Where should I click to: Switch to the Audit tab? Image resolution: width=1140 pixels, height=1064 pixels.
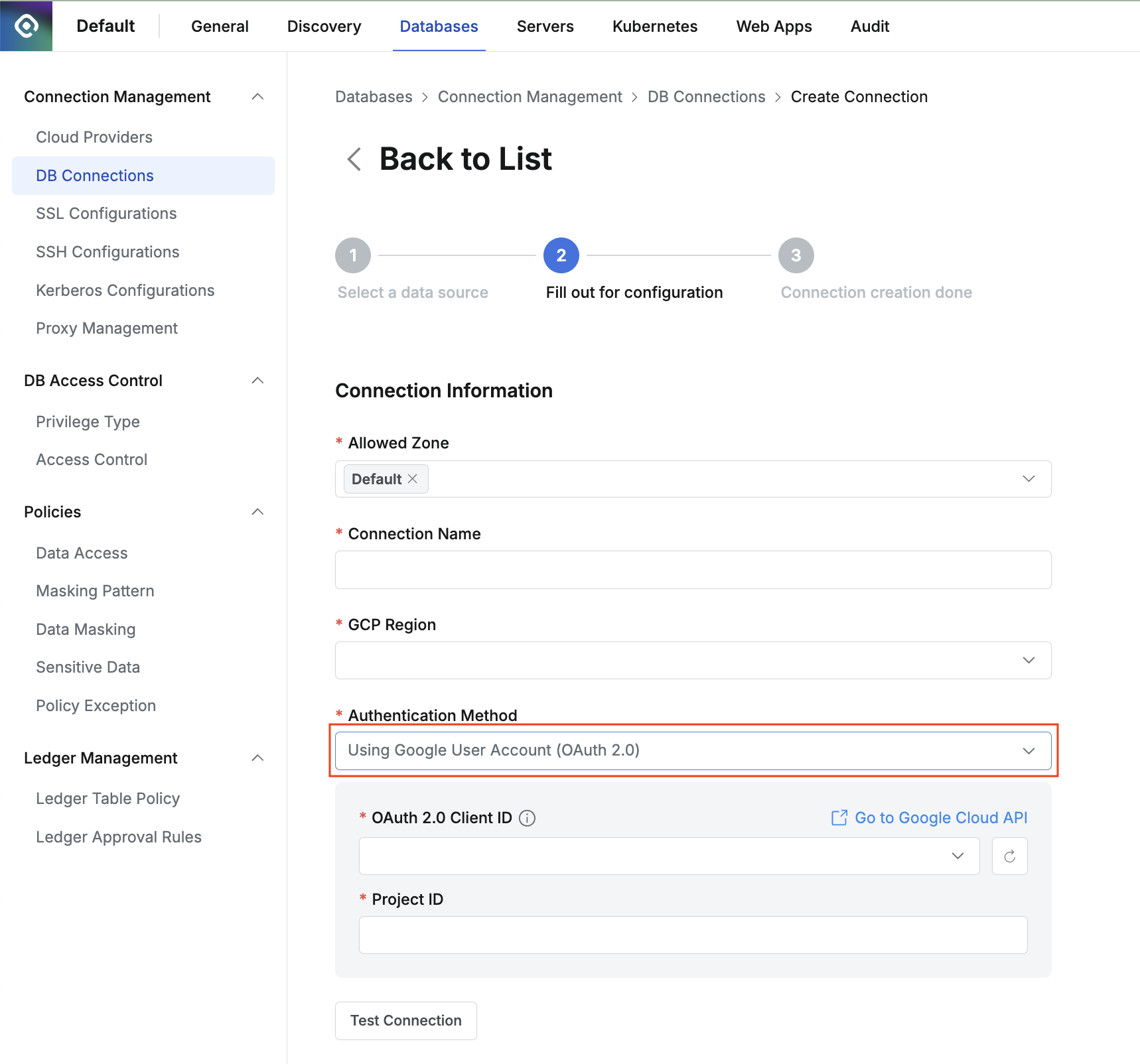(869, 26)
